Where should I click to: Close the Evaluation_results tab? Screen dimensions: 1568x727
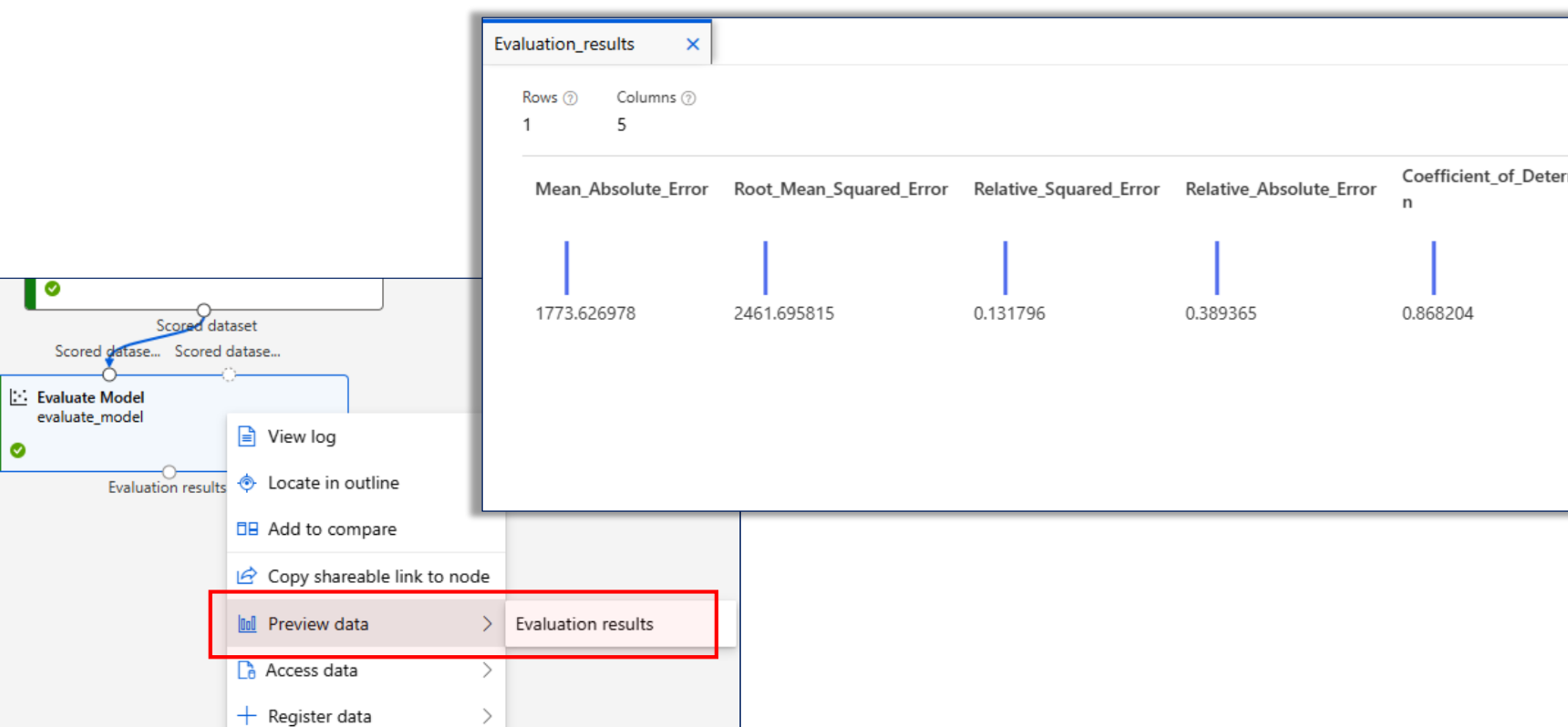pyautogui.click(x=693, y=44)
